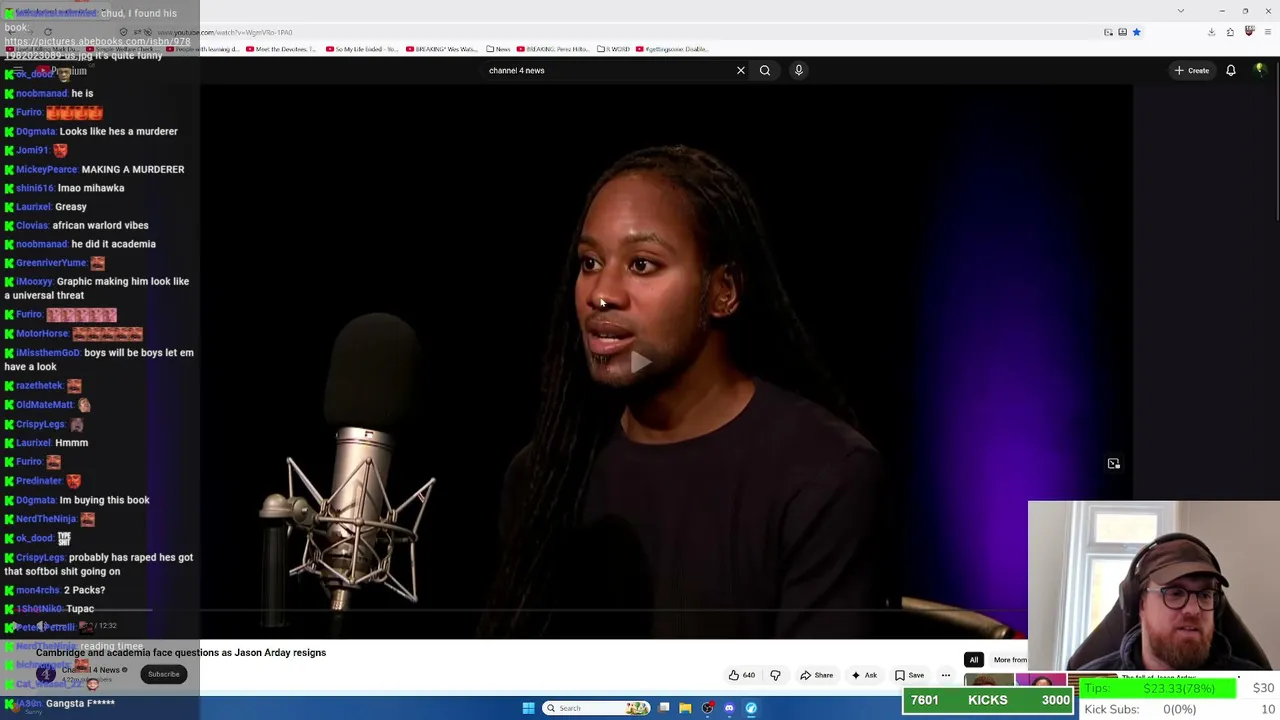Click chat username 'mon4rchs'
The height and width of the screenshot is (720, 1280).
pos(38,590)
